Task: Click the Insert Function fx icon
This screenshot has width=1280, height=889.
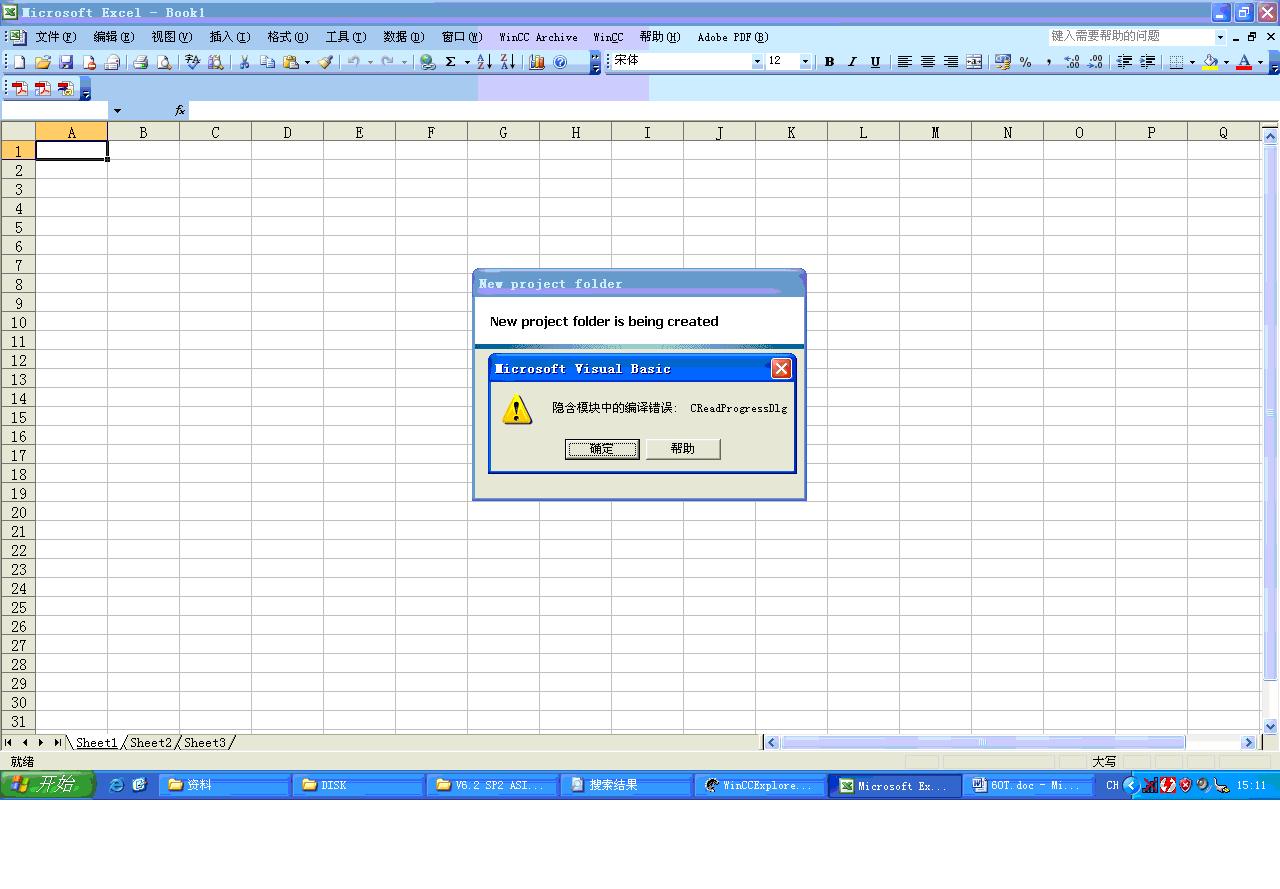Action: click(x=180, y=110)
